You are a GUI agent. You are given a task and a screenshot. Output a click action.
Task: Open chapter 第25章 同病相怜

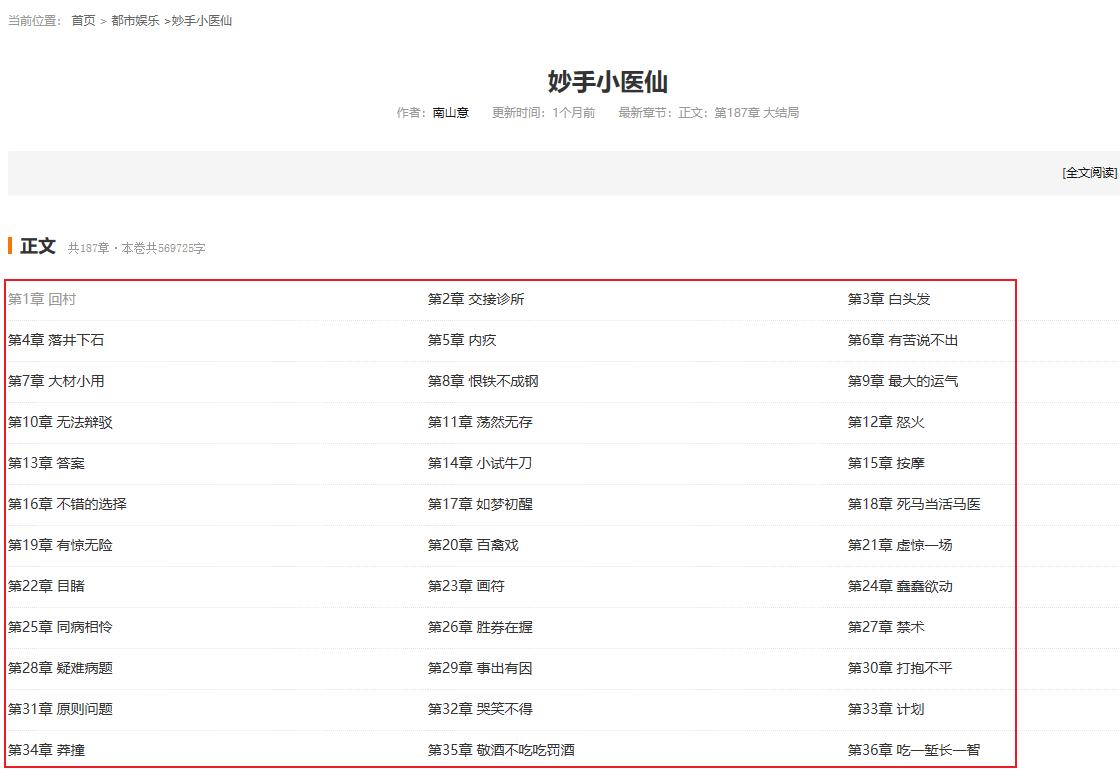(60, 627)
